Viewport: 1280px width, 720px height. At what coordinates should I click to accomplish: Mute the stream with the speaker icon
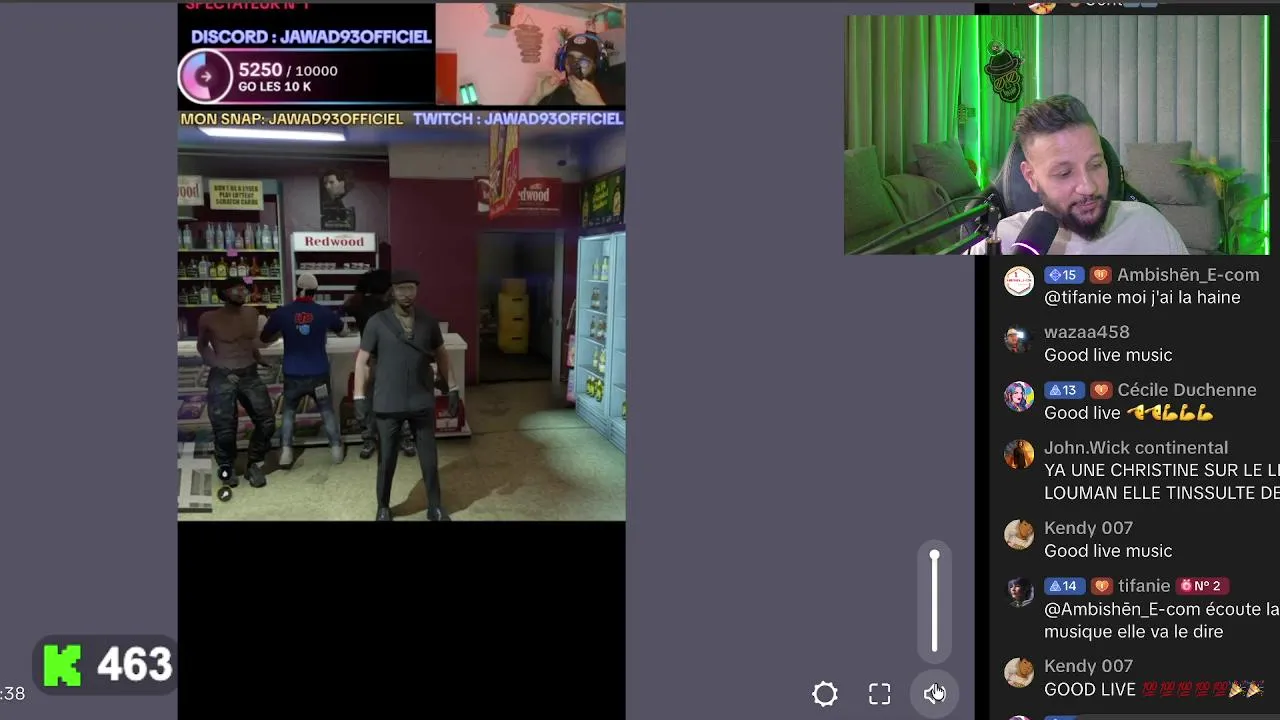pyautogui.click(x=935, y=693)
